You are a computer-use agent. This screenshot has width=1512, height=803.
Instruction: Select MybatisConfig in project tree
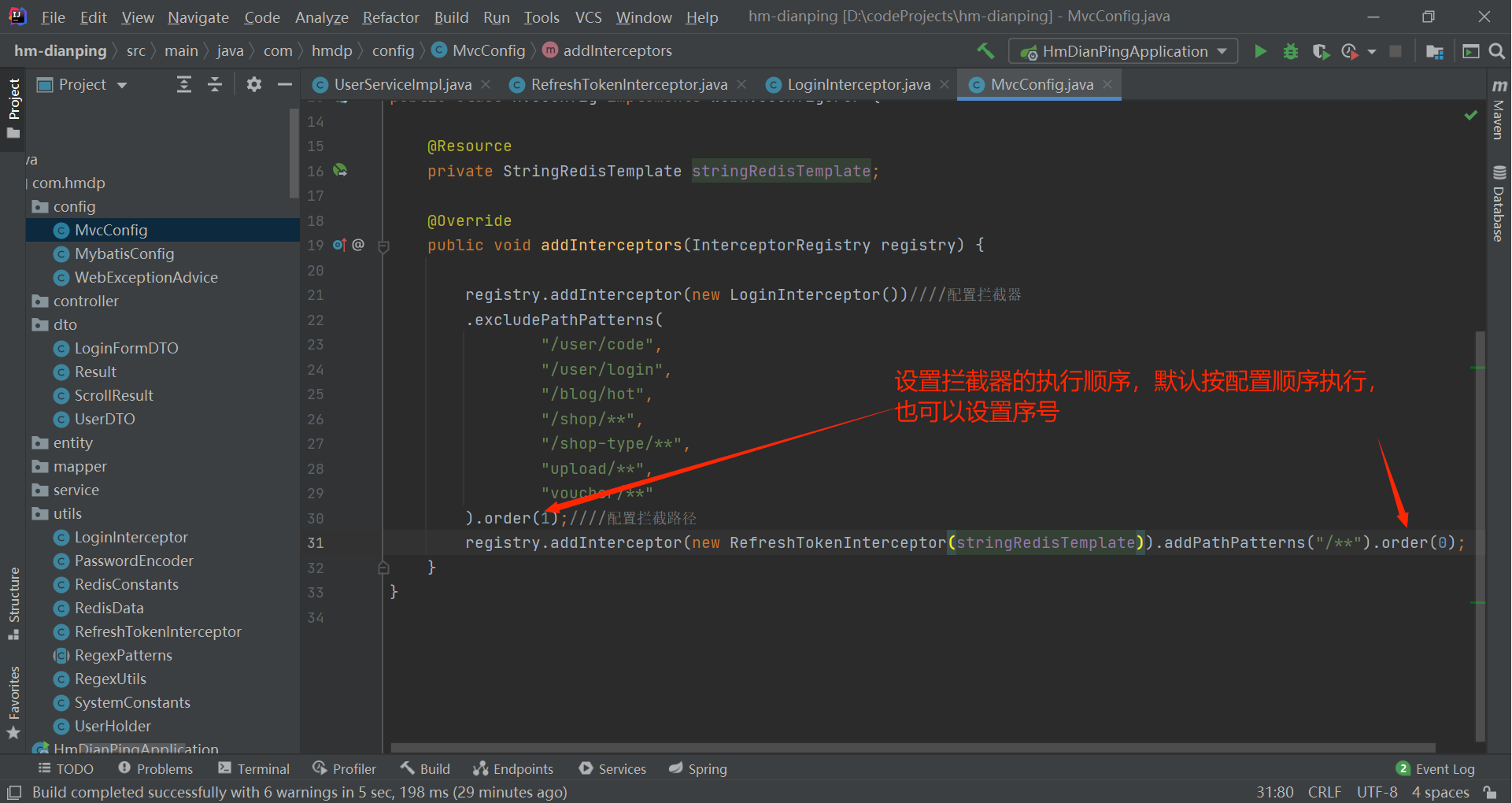pyautogui.click(x=124, y=253)
